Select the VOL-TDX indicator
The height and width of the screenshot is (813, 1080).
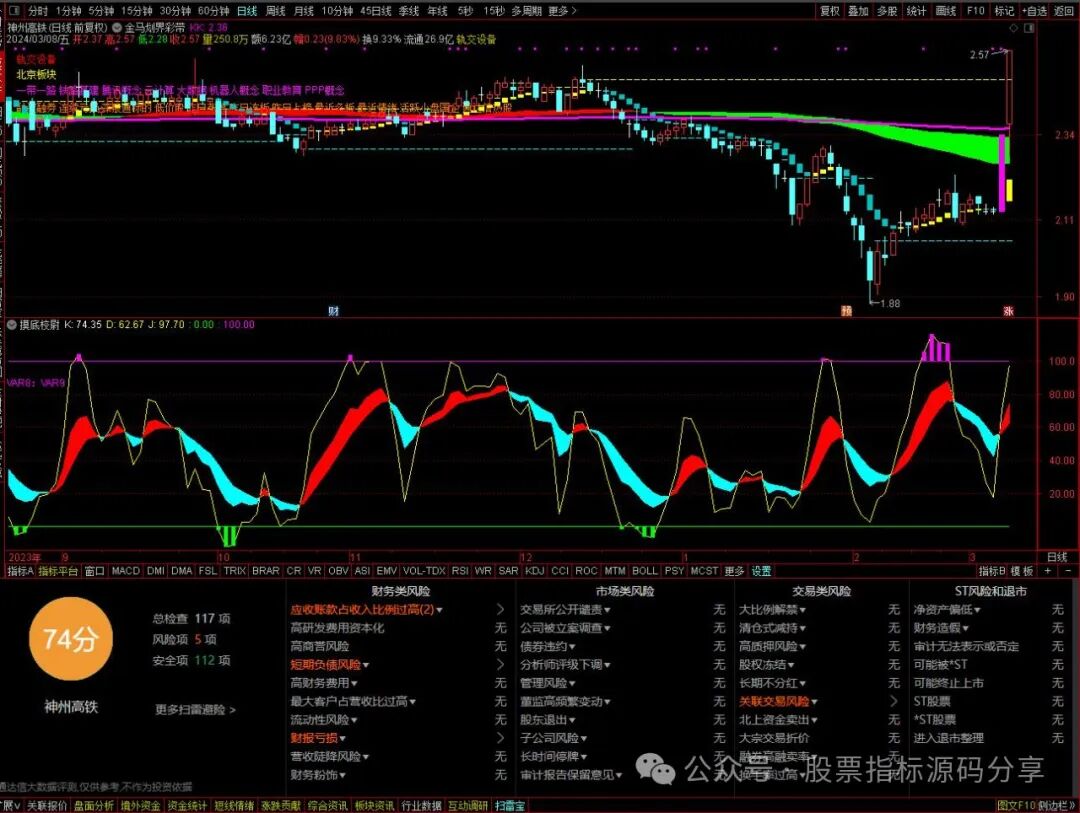pyautogui.click(x=424, y=571)
